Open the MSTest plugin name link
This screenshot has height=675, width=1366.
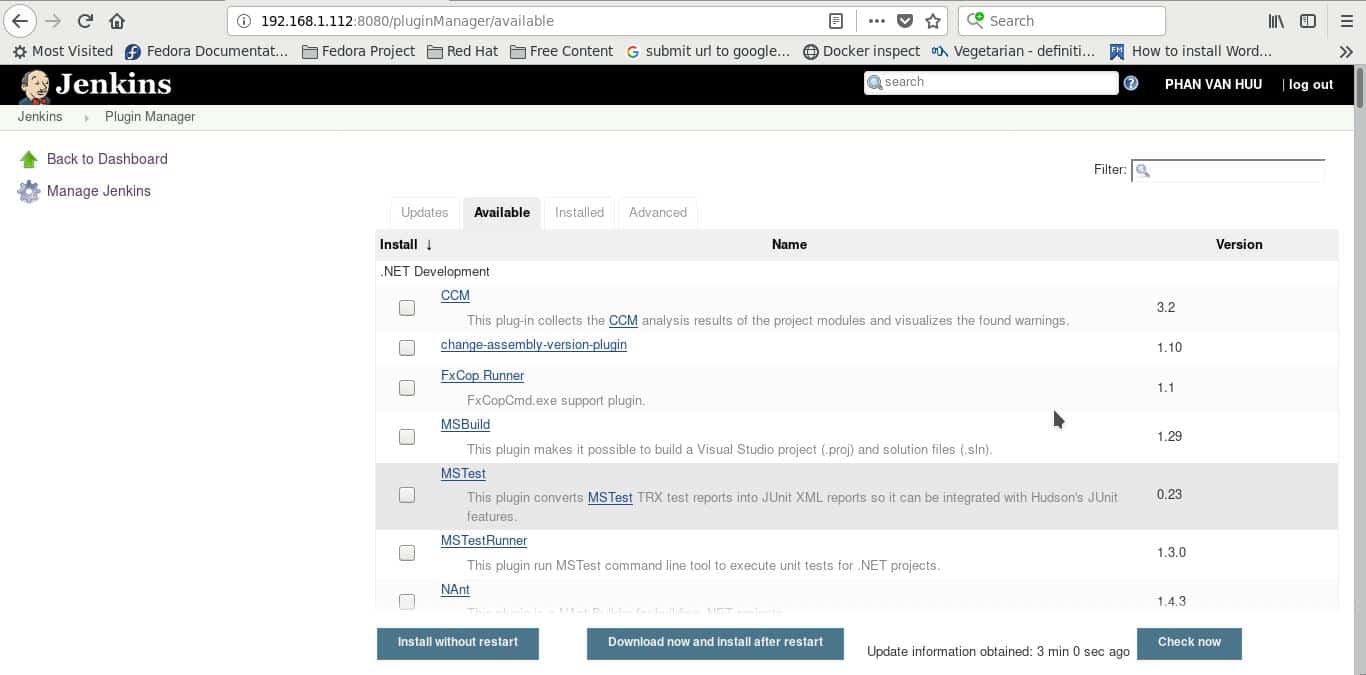tap(463, 474)
